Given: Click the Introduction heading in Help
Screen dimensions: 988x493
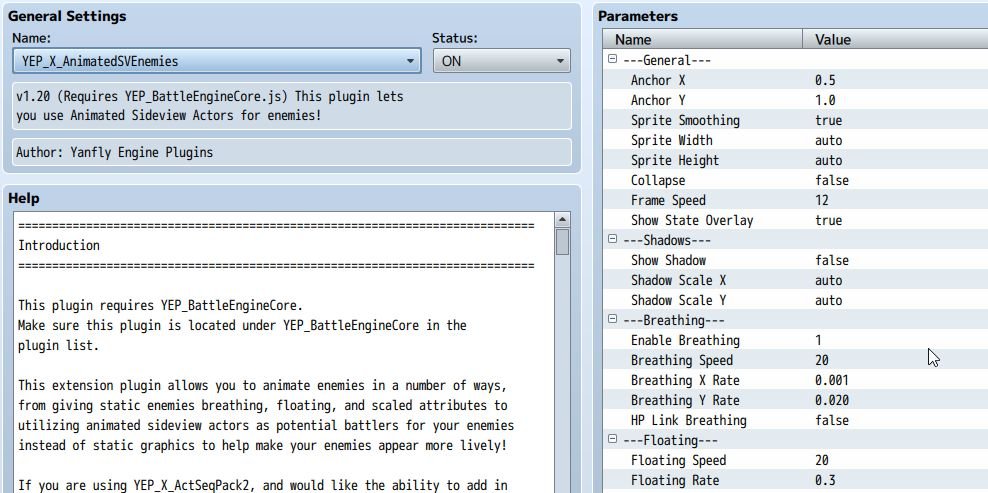Looking at the screenshot, I should pyautogui.click(x=59, y=245).
